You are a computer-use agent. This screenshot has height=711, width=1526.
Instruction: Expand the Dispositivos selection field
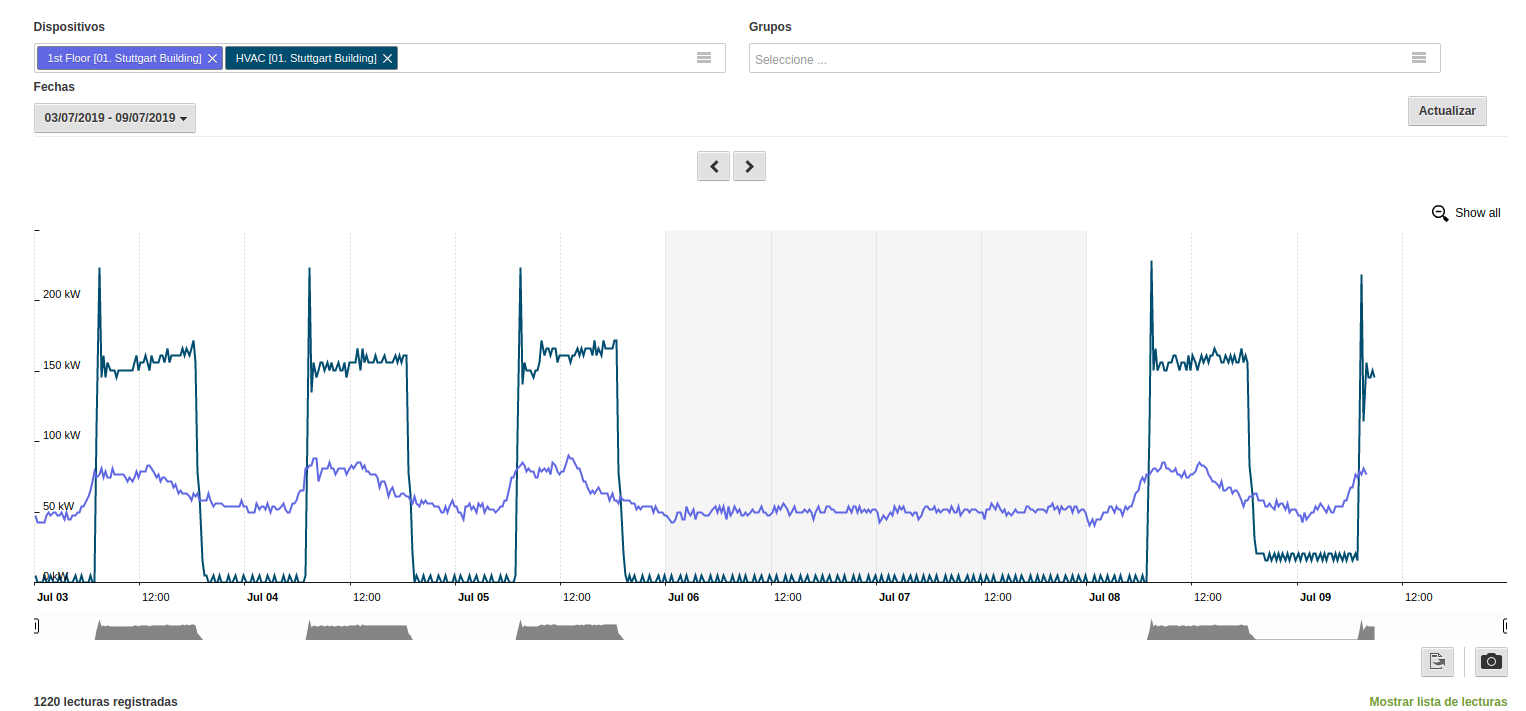pos(380,58)
